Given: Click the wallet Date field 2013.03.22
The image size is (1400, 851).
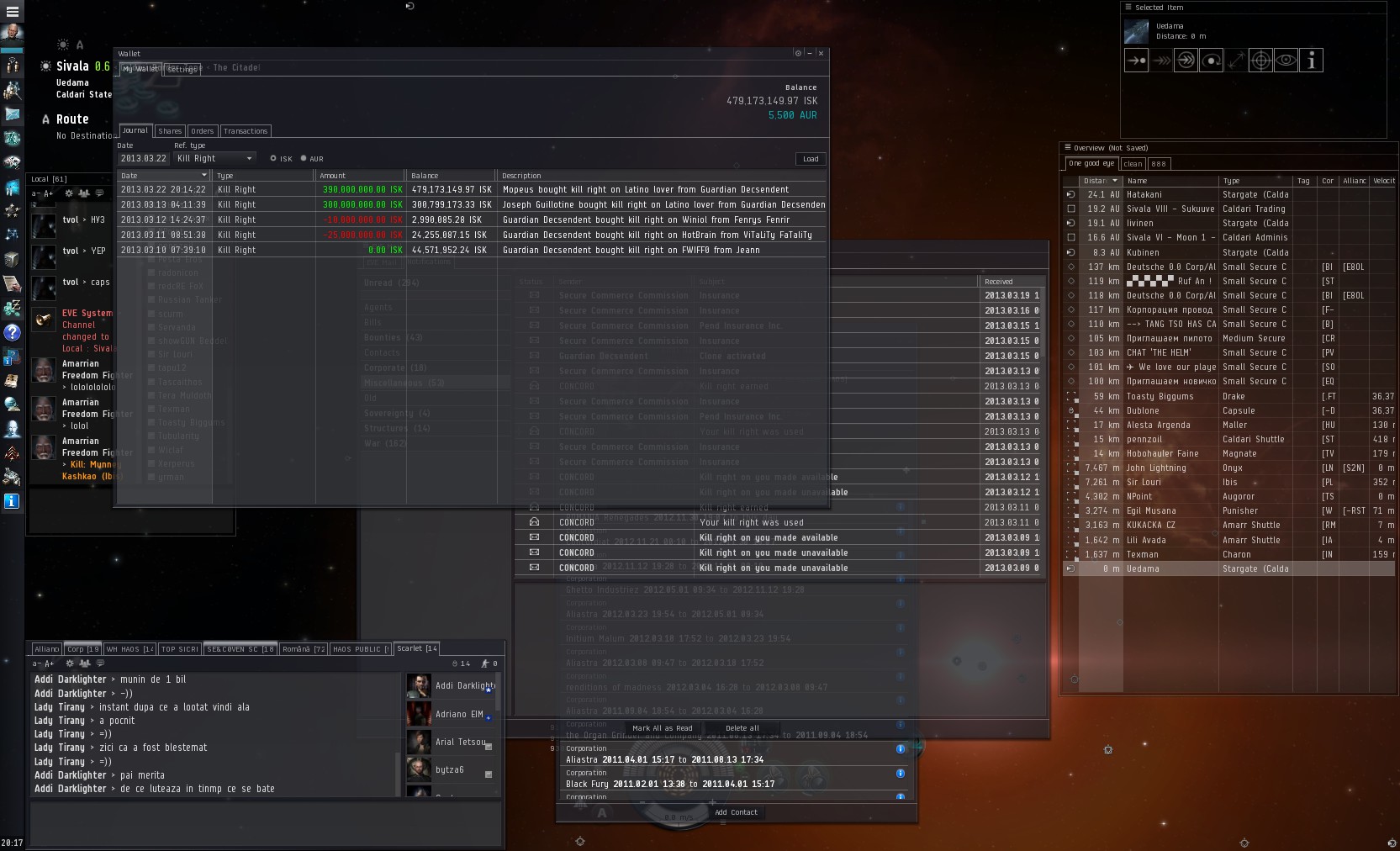Looking at the screenshot, I should [x=144, y=158].
